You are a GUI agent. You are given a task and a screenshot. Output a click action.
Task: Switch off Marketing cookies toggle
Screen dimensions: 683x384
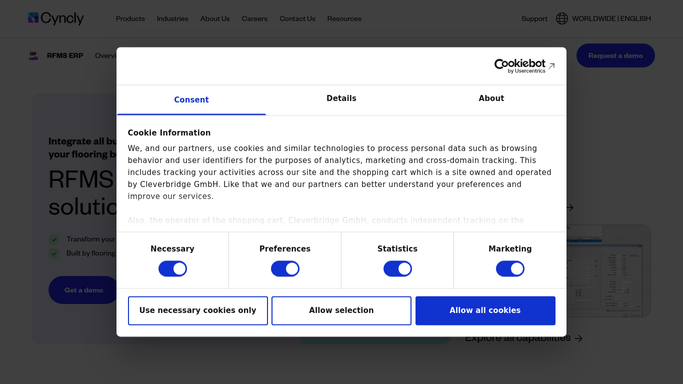[x=510, y=269]
